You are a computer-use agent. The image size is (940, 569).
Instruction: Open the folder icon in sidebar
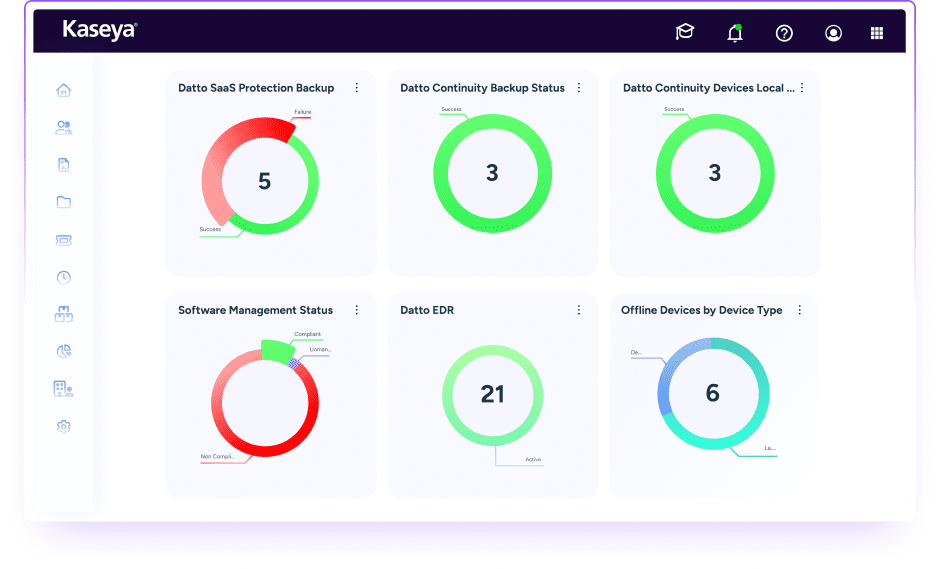tap(64, 202)
